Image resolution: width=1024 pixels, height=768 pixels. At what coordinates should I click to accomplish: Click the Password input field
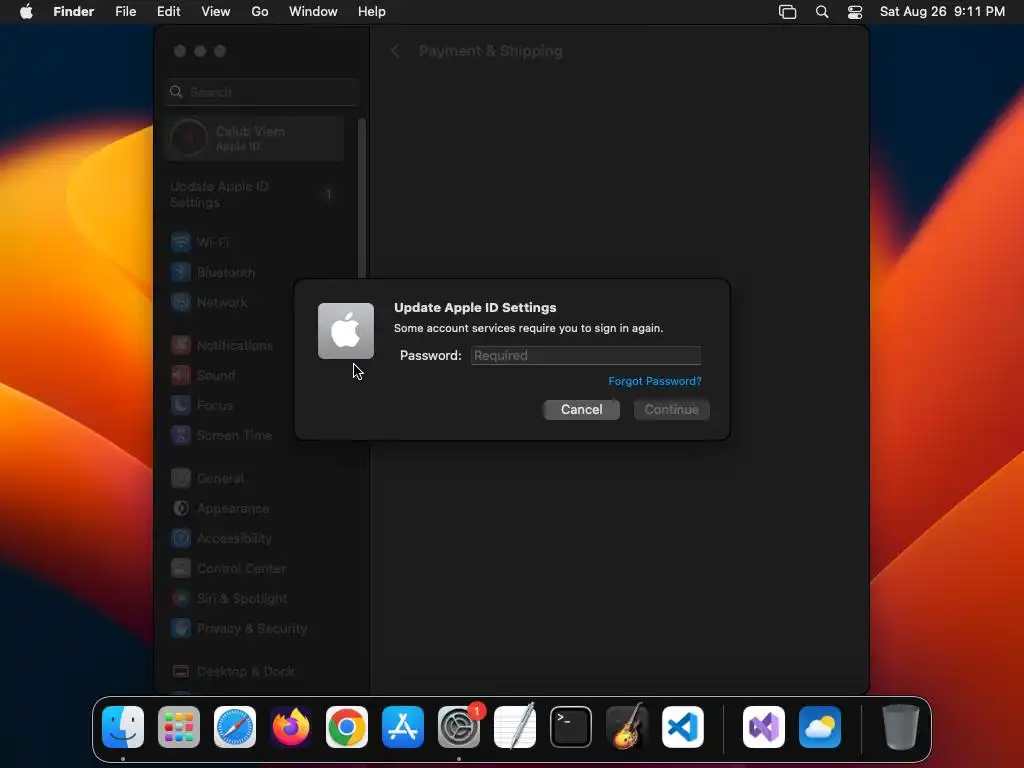pos(586,355)
